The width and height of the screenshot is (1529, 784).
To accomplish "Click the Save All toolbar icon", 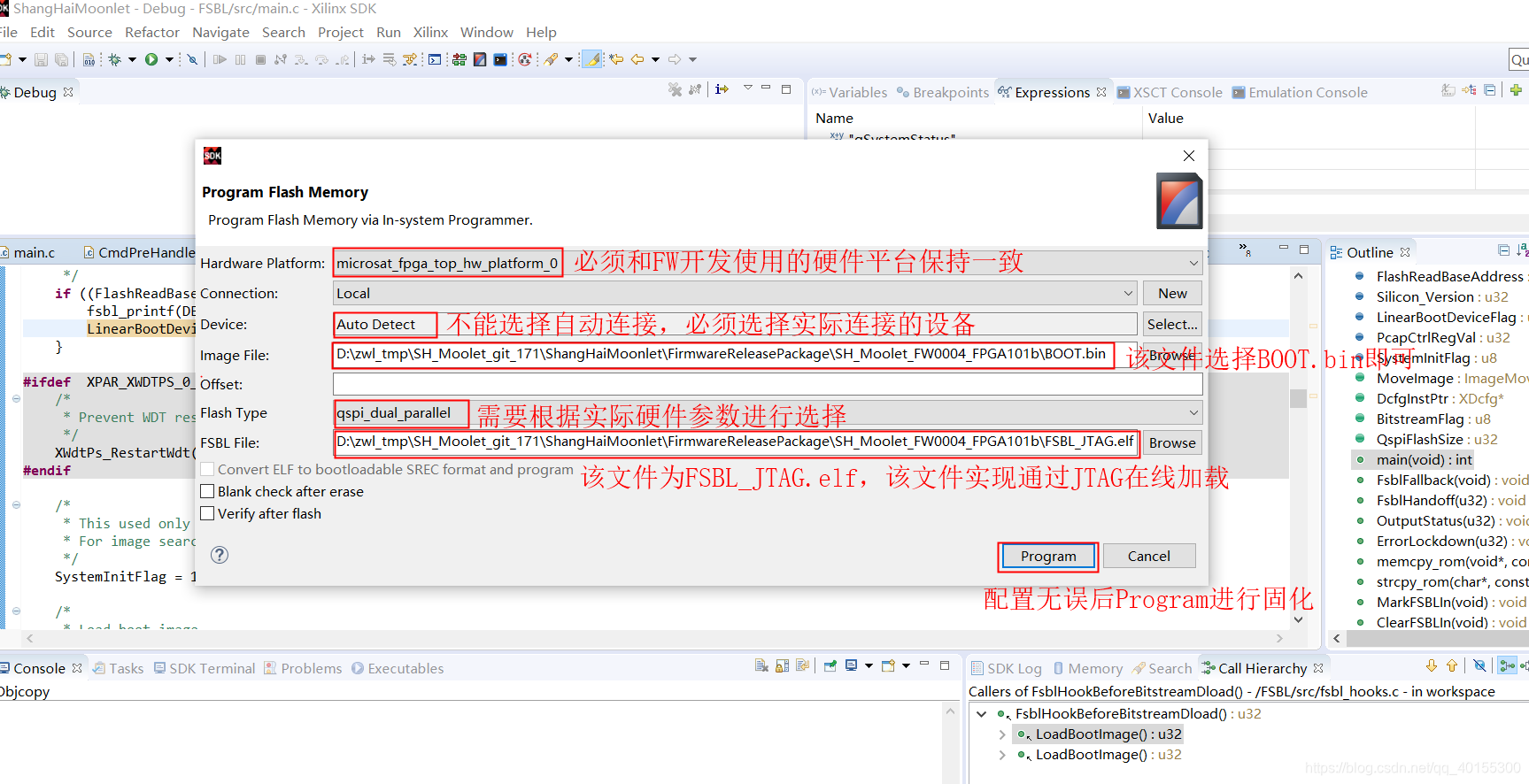I will 61,59.
